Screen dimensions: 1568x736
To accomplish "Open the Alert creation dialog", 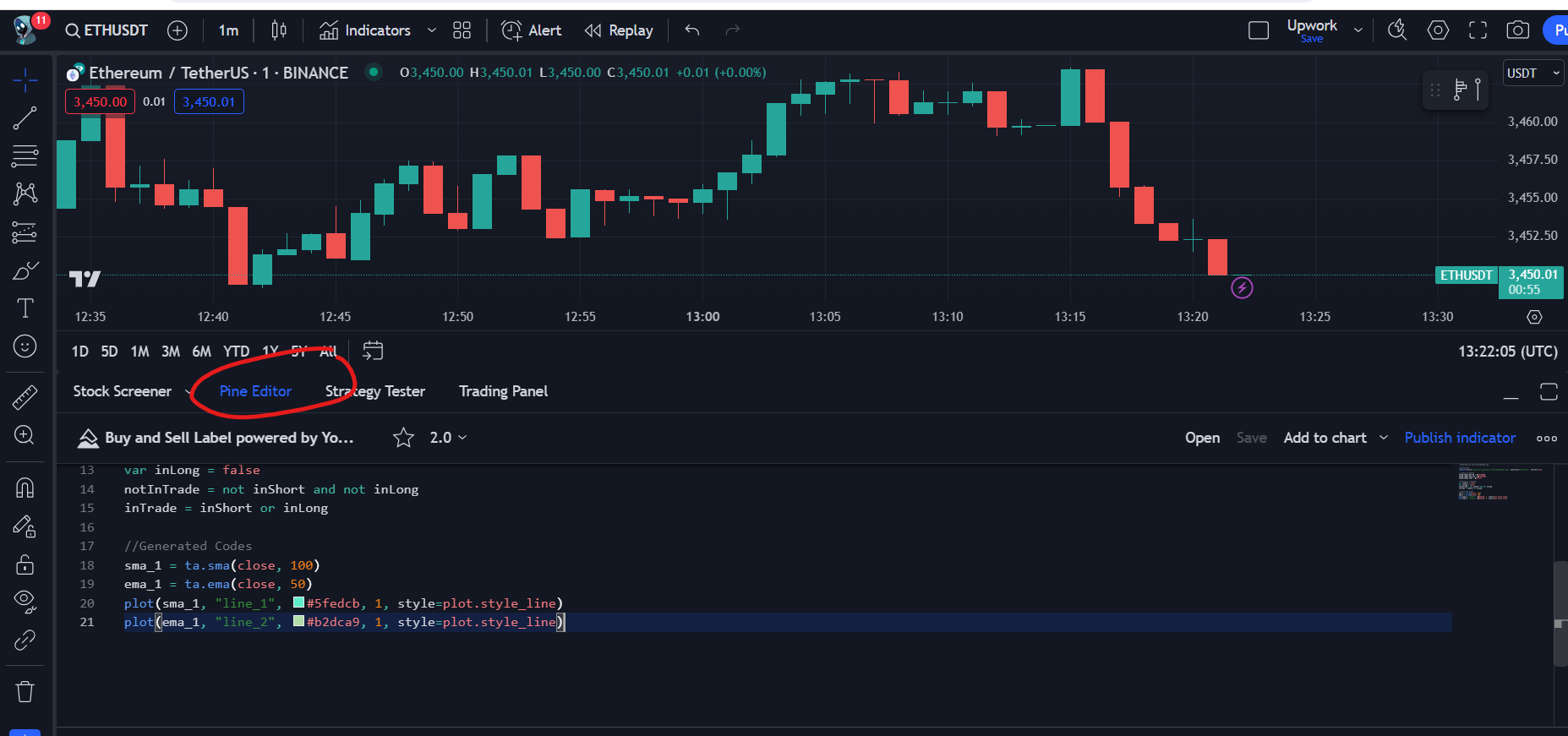I will (x=531, y=30).
